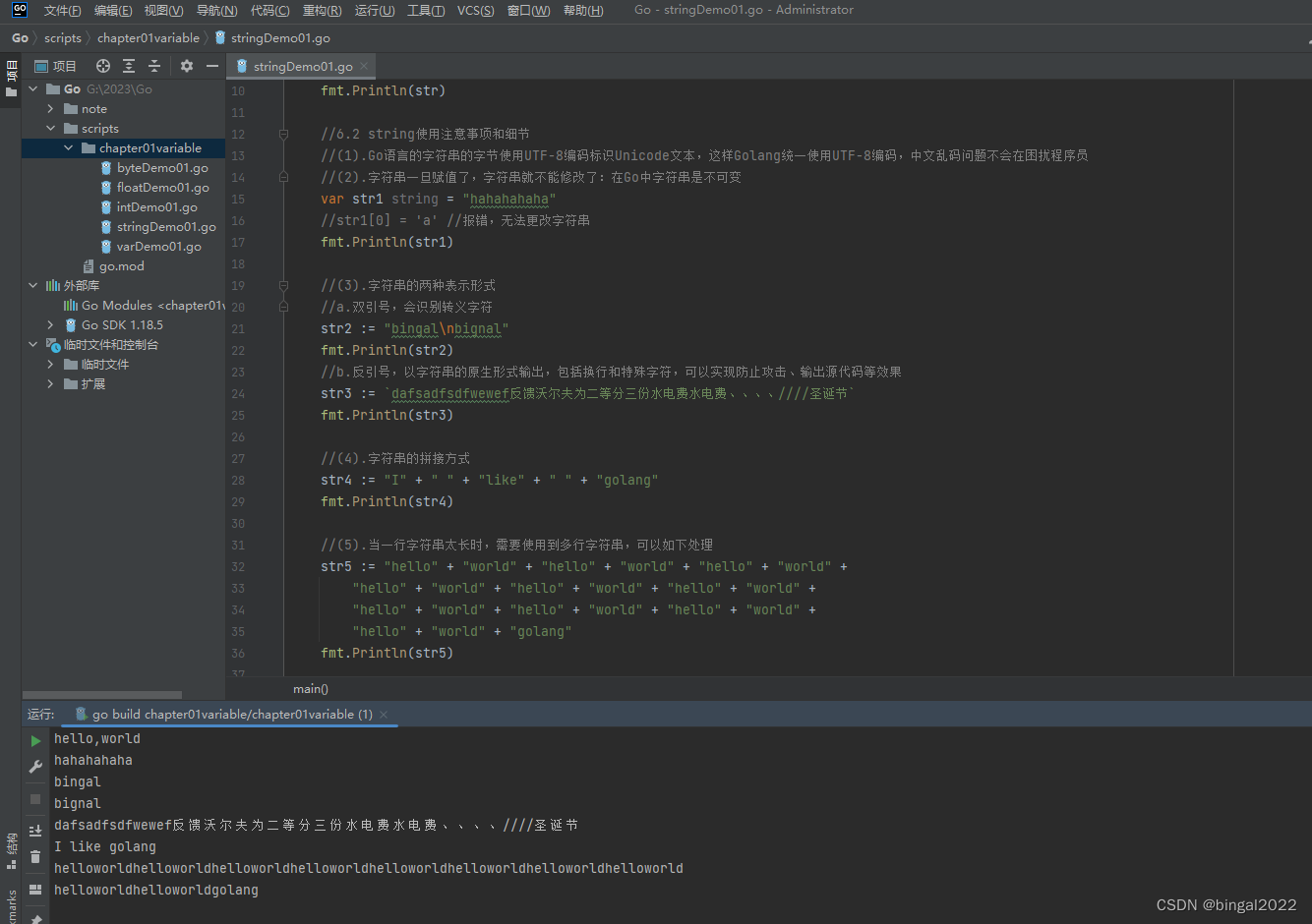The width and height of the screenshot is (1312, 924).
Task: Toggle fold marker at line 20
Action: (x=283, y=307)
